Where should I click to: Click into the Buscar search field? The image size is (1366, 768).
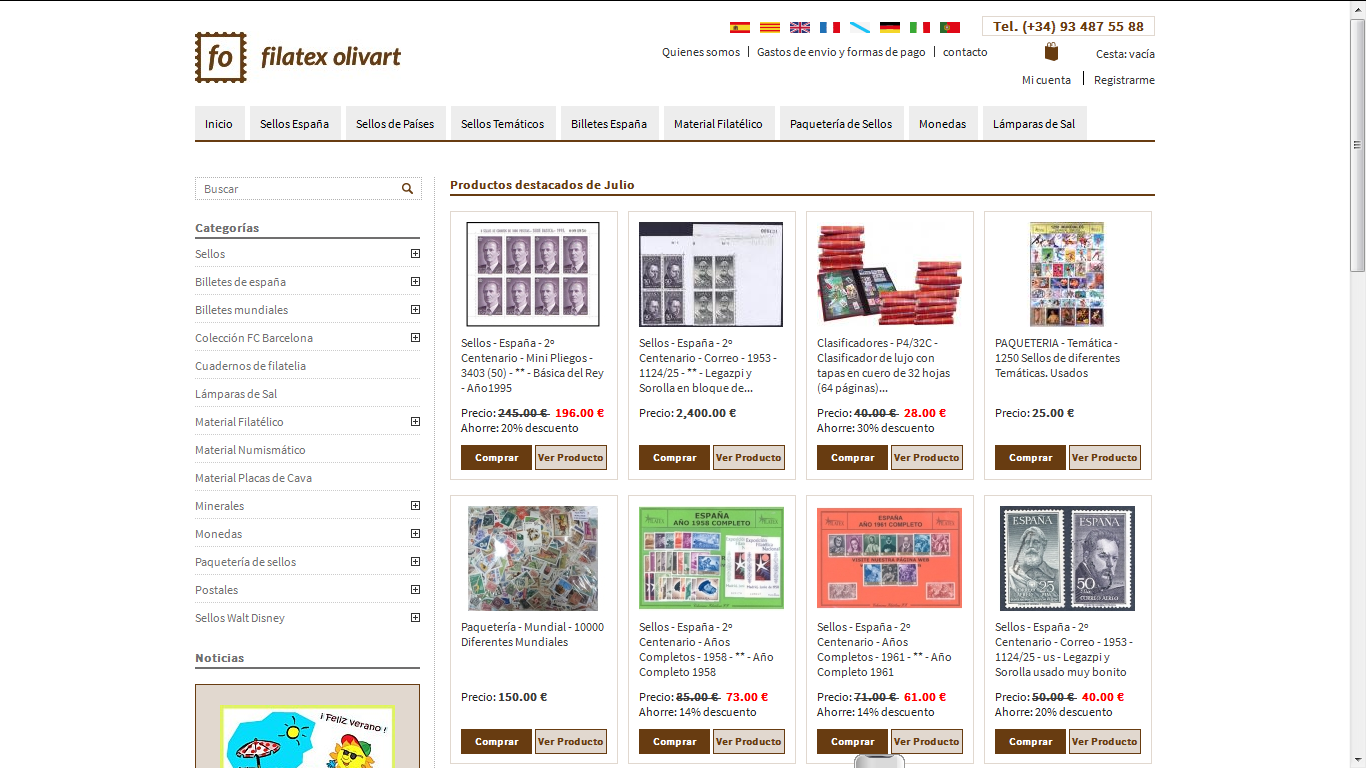297,188
